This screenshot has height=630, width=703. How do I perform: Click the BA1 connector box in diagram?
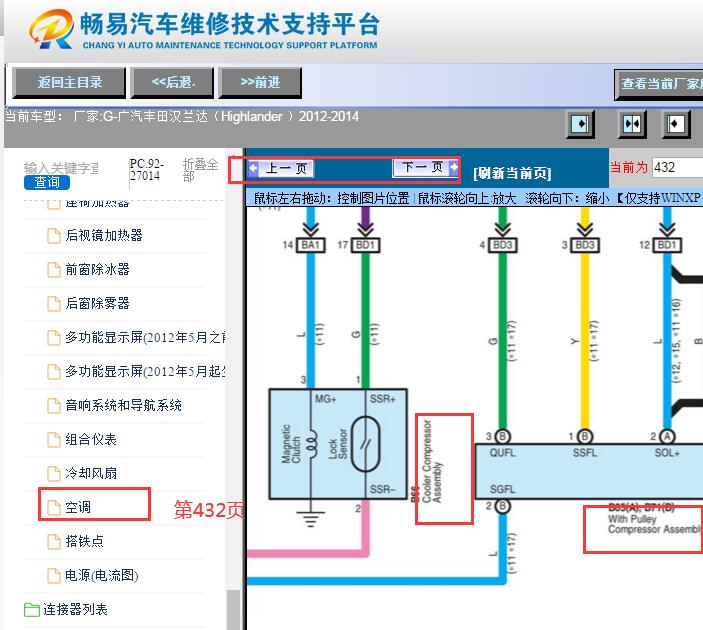310,245
